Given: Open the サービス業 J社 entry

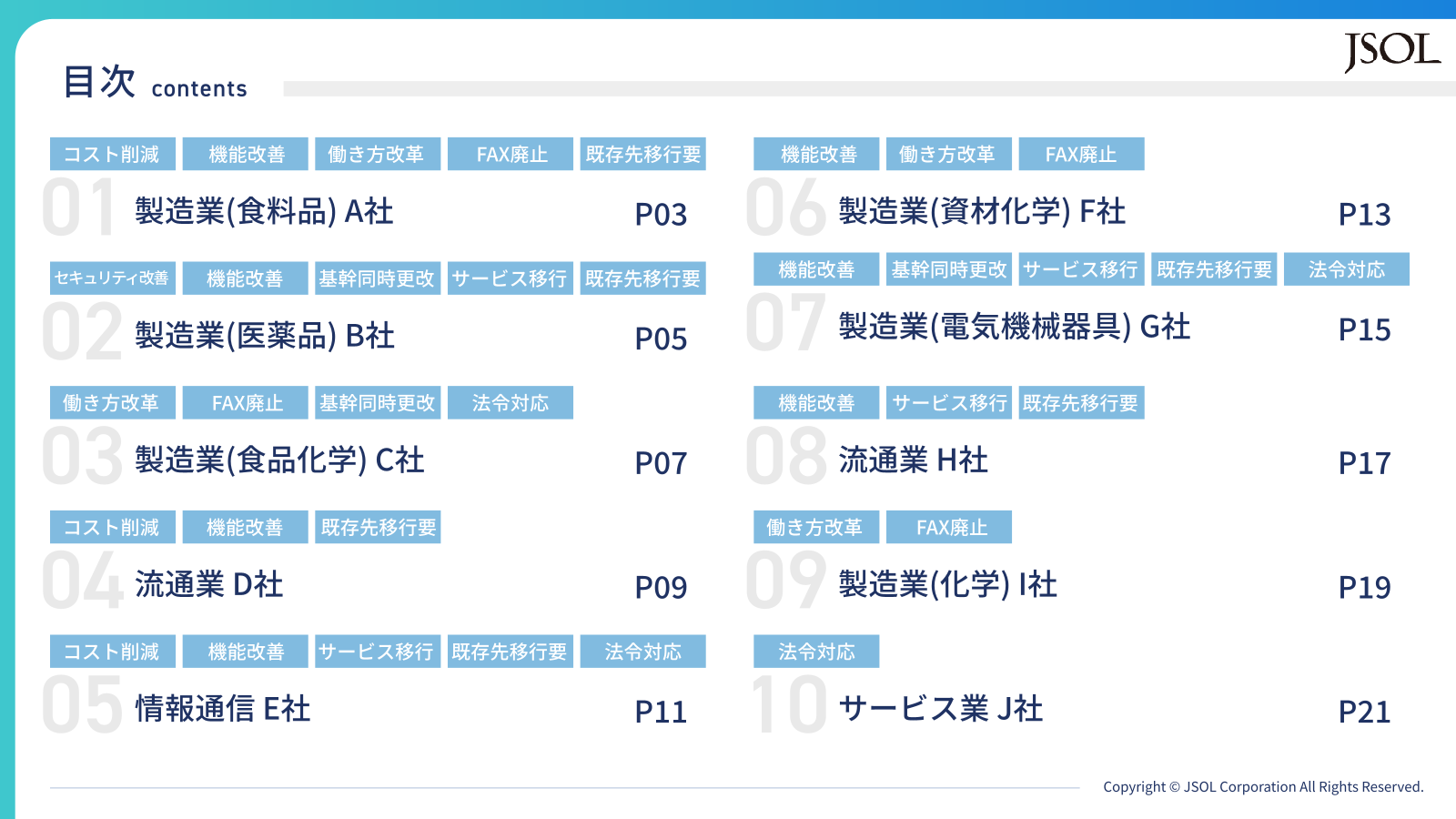Looking at the screenshot, I should (x=941, y=709).
